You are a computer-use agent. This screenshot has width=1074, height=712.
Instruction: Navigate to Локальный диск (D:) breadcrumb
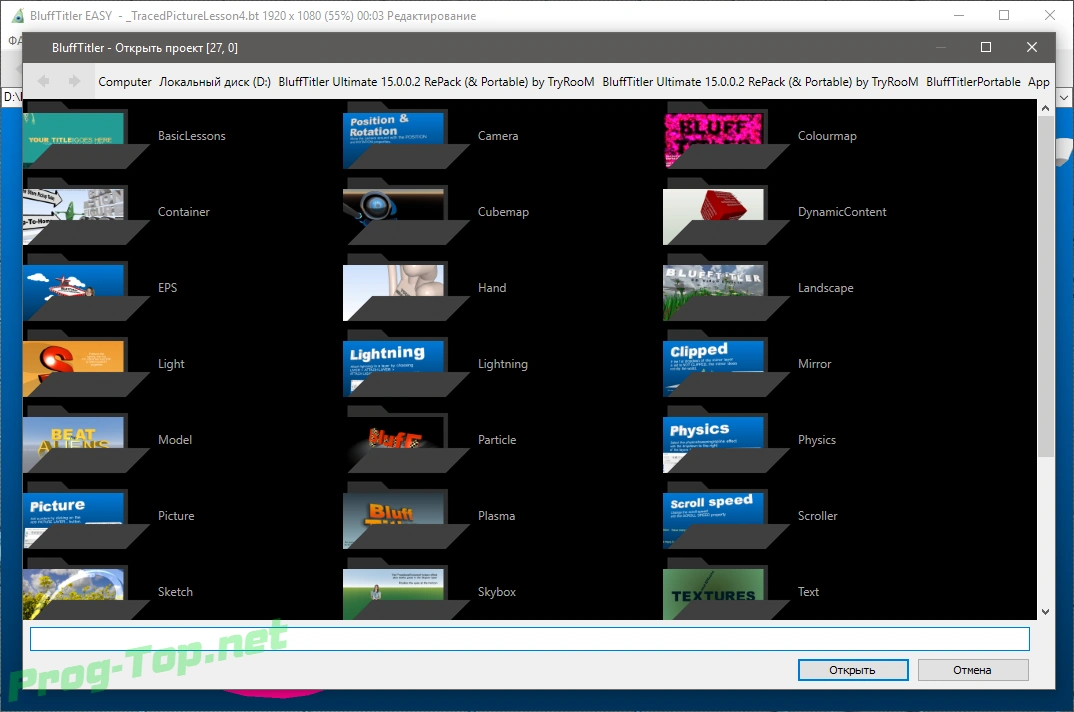coord(215,82)
